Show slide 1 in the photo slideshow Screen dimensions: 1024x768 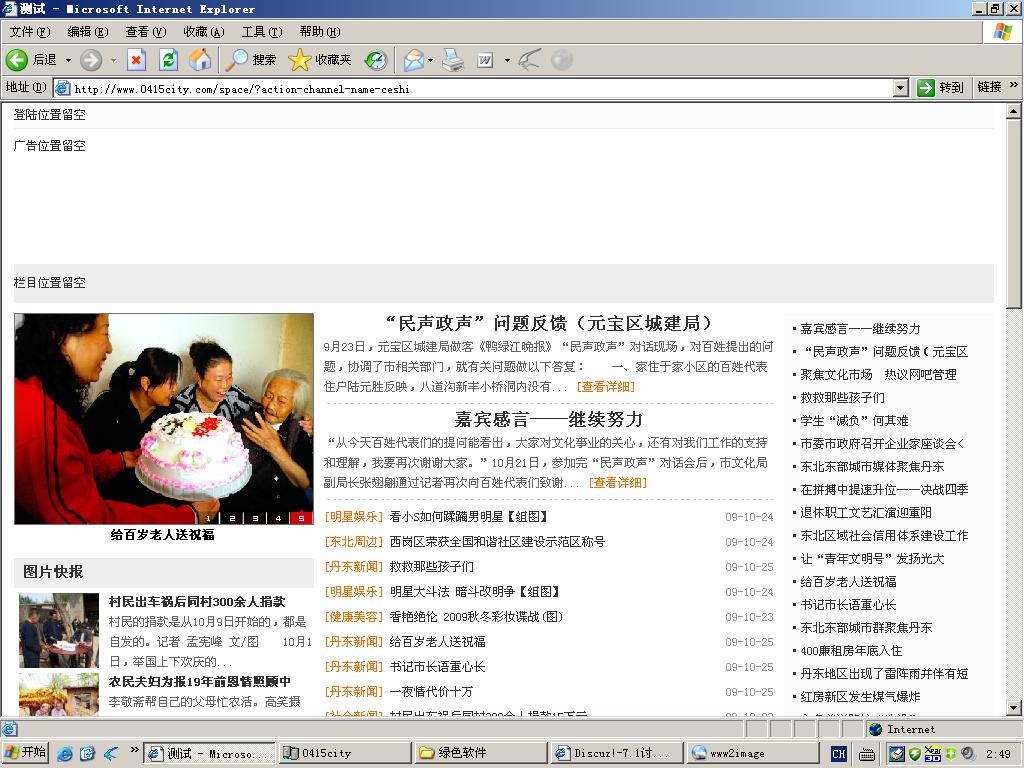tap(208, 518)
